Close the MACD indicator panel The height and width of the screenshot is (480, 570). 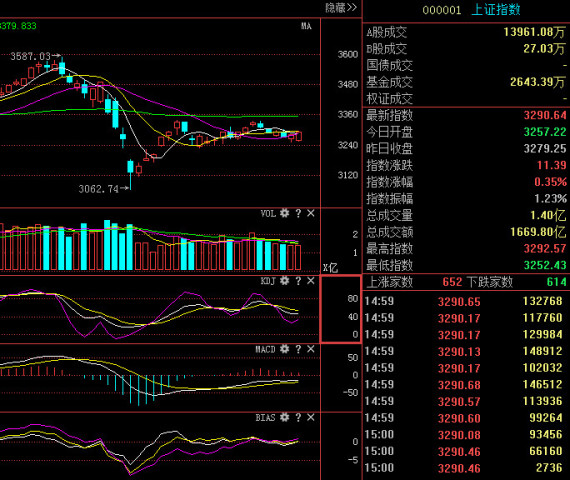click(x=311, y=349)
